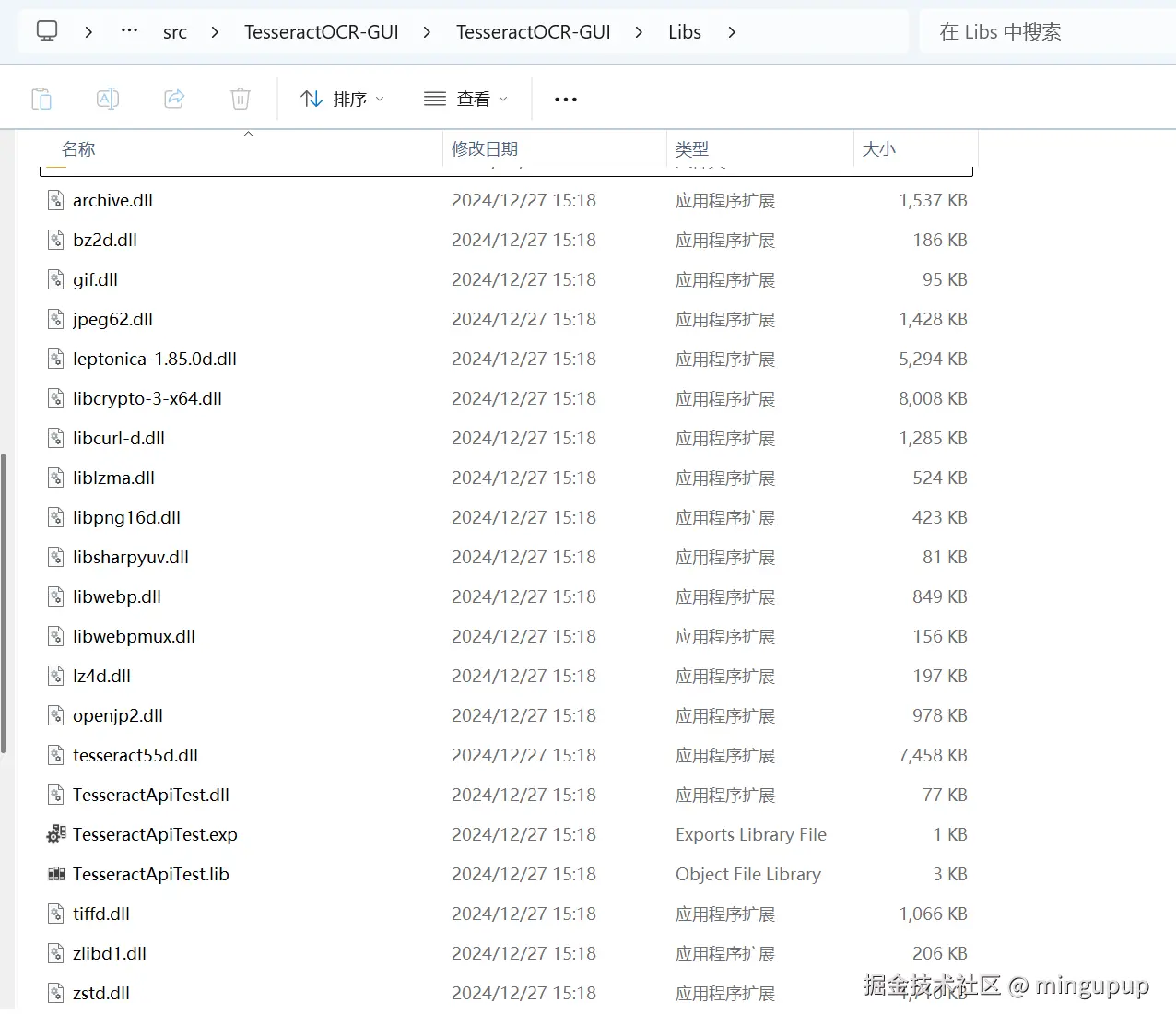Click the Delete trash icon in toolbar
This screenshot has height=1026, width=1176.
pos(241,99)
